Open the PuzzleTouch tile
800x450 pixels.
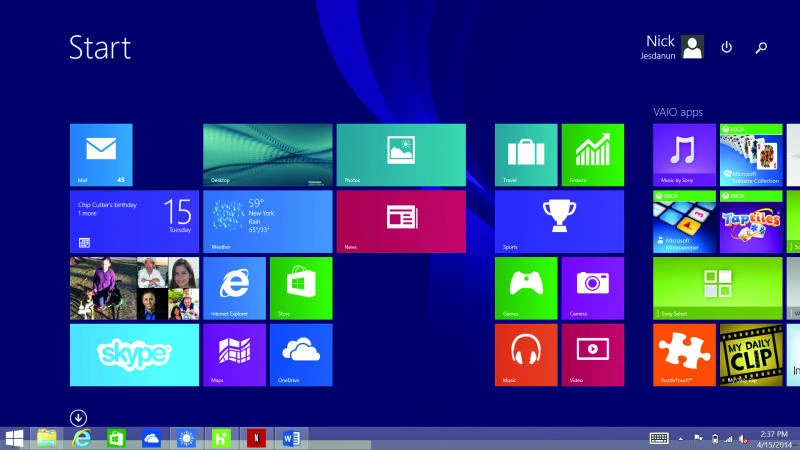pyautogui.click(x=684, y=355)
